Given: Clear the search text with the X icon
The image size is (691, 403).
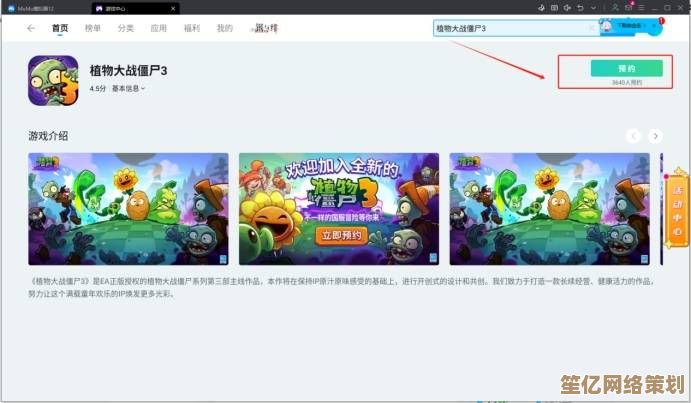Looking at the screenshot, I should click(592, 28).
